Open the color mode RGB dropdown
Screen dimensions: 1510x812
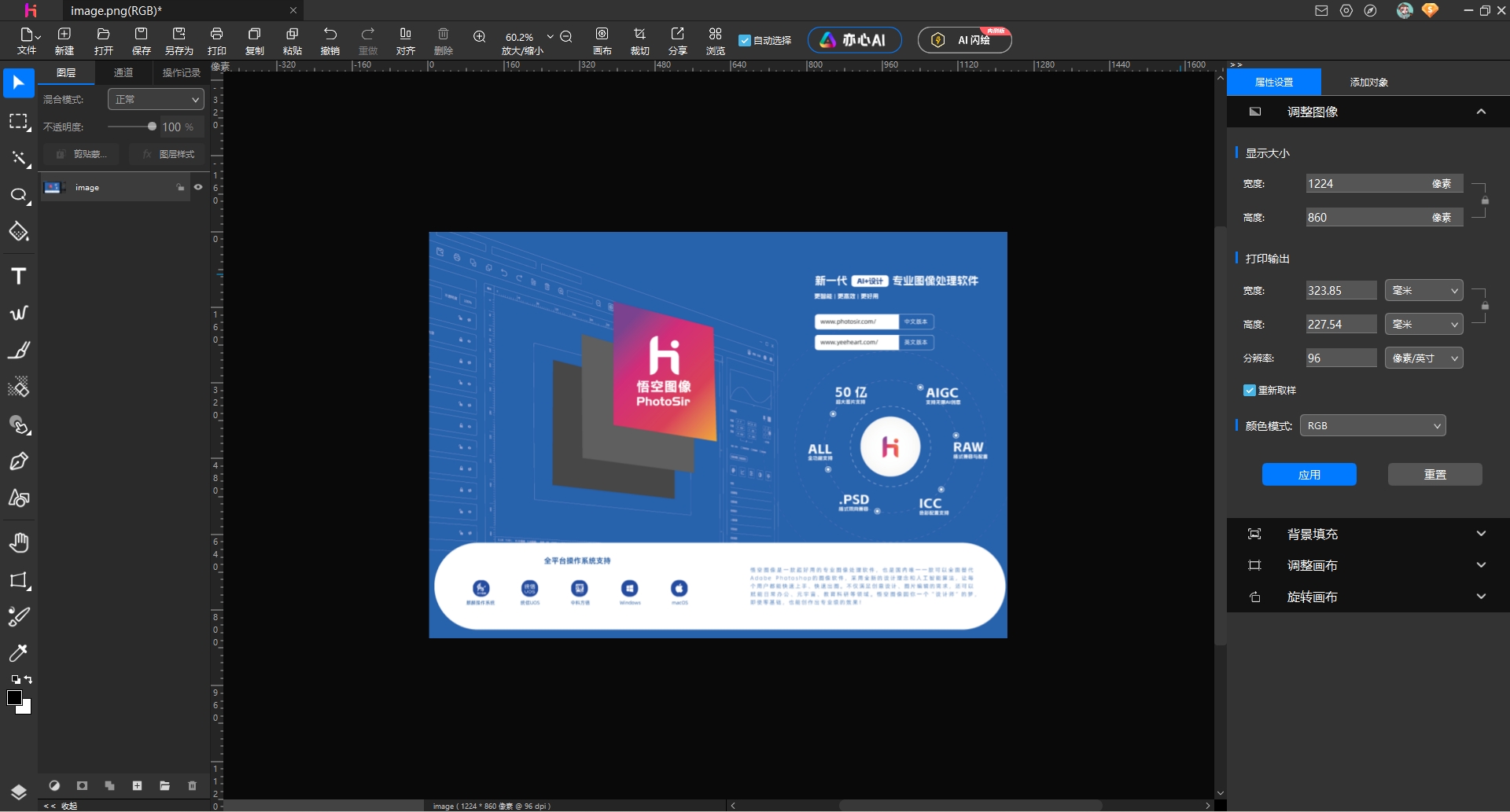click(x=1372, y=425)
